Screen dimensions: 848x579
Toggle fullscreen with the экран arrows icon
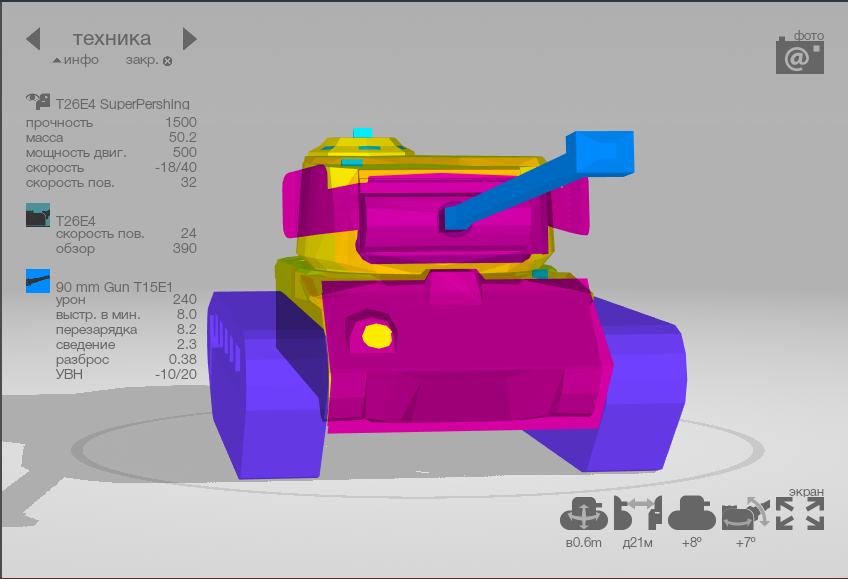click(x=800, y=513)
